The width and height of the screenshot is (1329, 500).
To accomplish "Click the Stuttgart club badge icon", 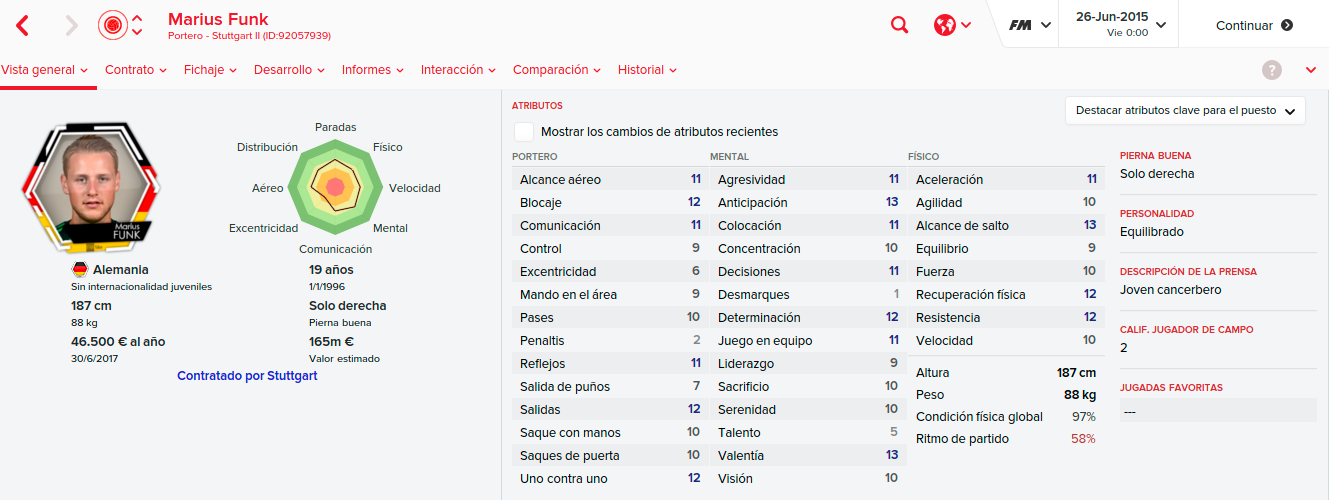I will tap(113, 25).
